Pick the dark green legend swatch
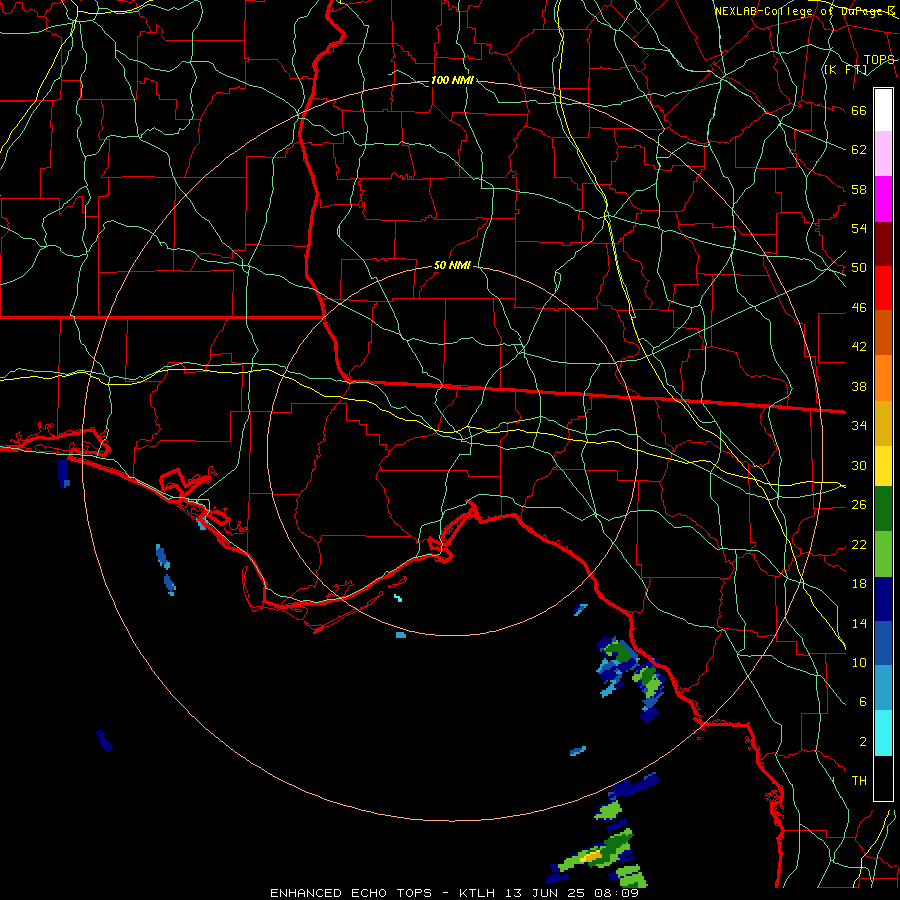The width and height of the screenshot is (900, 900). point(883,509)
